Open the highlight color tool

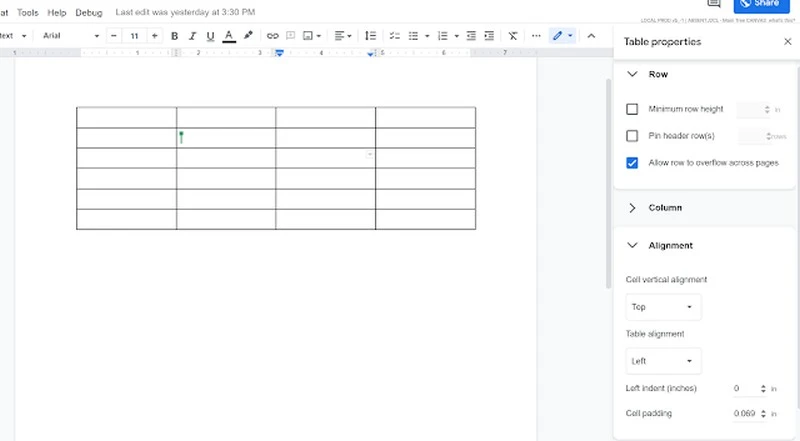248,36
